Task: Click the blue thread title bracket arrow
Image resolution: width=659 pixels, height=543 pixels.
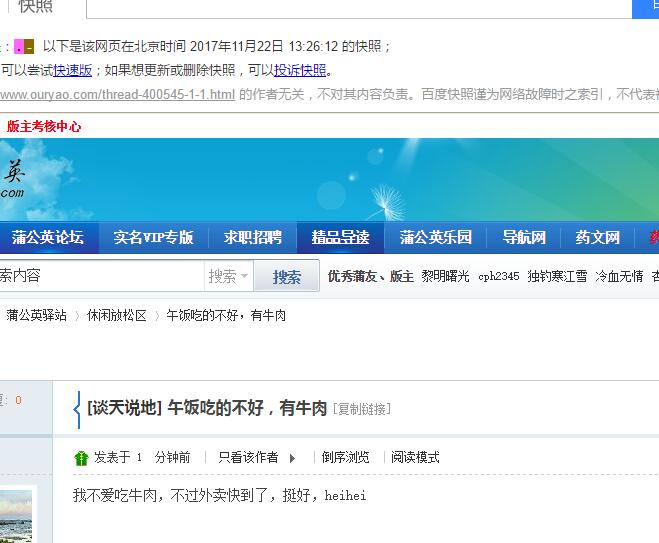Action: [76, 409]
